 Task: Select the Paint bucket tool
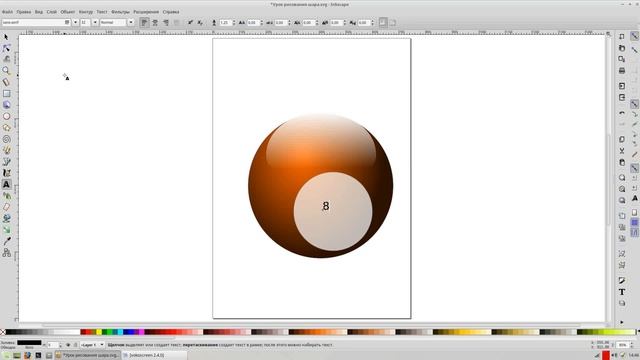click(x=6, y=218)
